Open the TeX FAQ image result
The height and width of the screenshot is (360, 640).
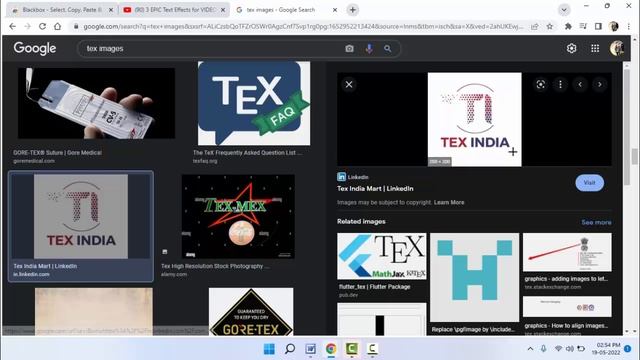pos(254,103)
